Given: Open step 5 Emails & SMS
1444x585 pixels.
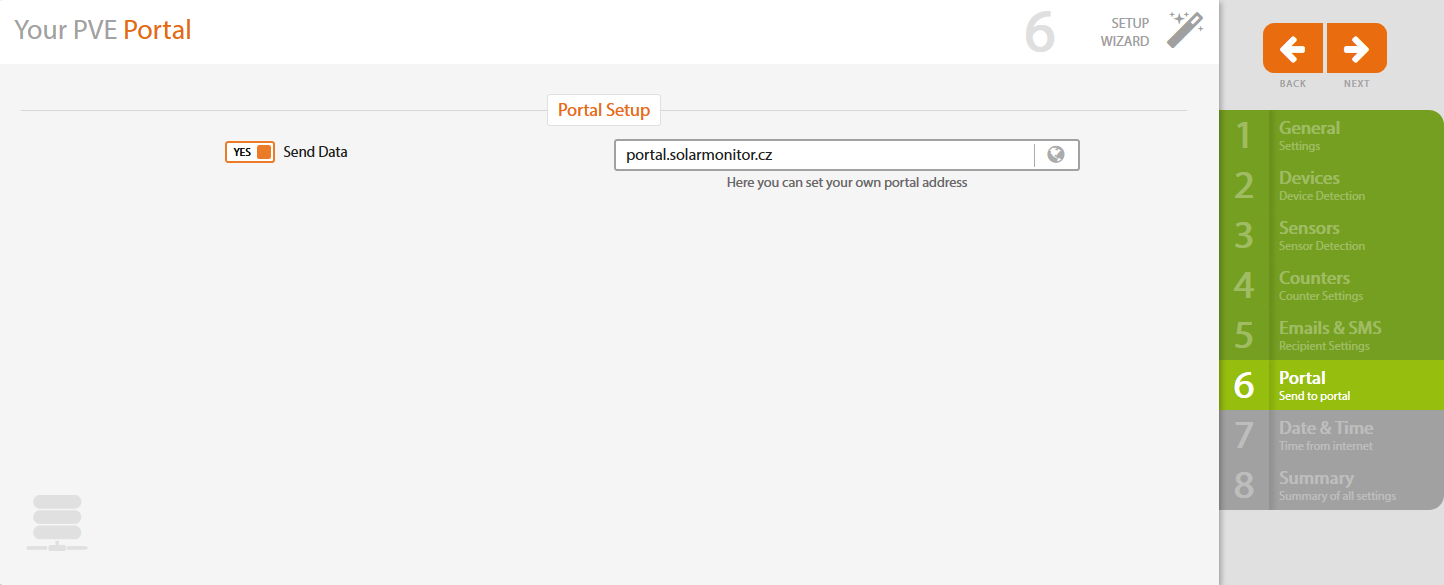Looking at the screenshot, I should pos(1330,335).
